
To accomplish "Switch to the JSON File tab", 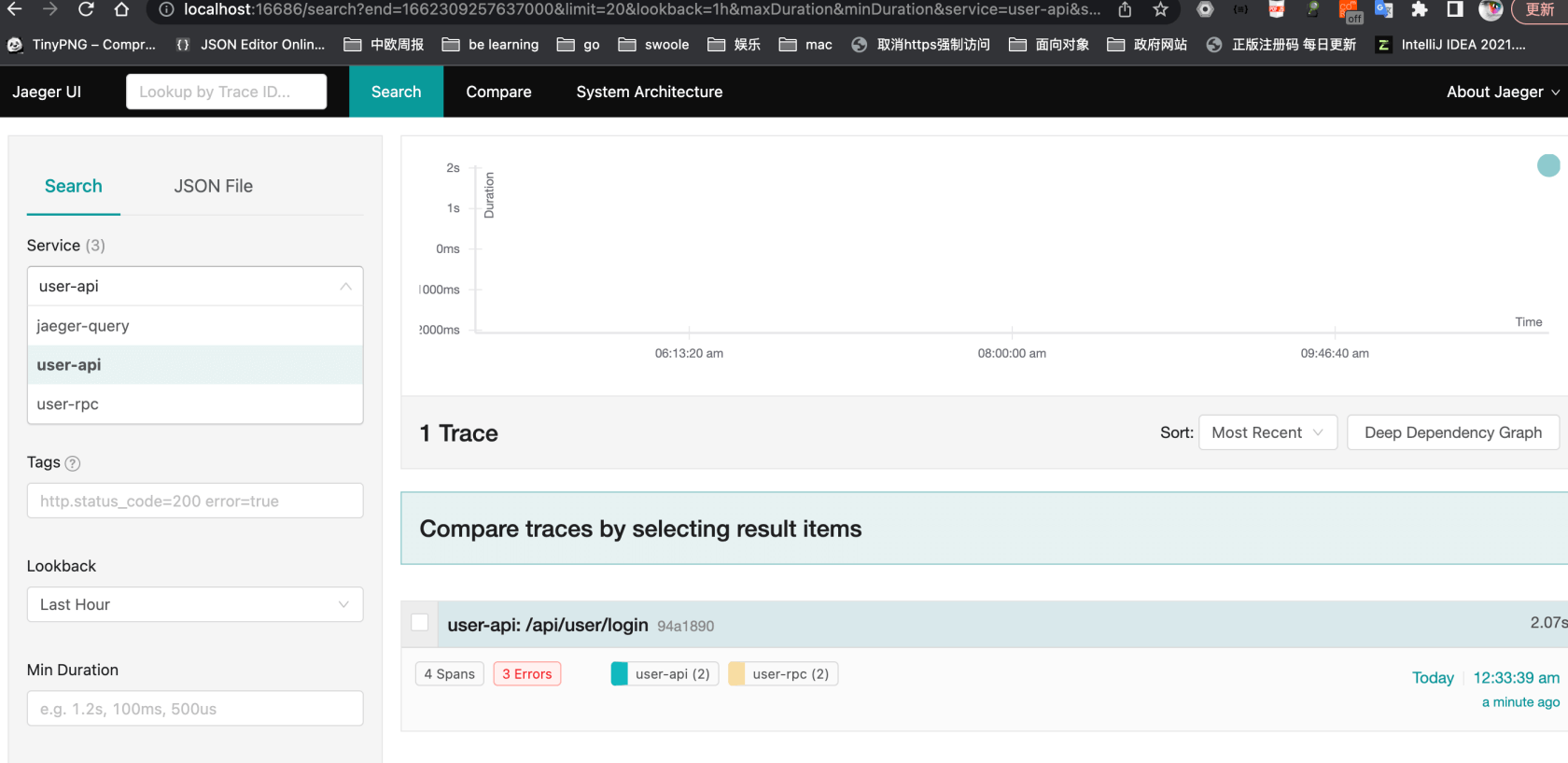I will [x=213, y=186].
